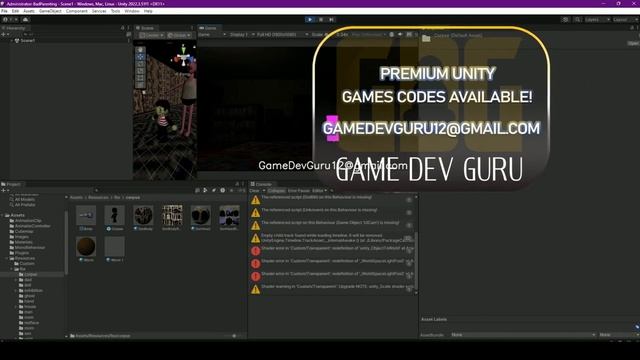Open Console Editor dropdown
The height and width of the screenshot is (360, 640).
point(320,191)
